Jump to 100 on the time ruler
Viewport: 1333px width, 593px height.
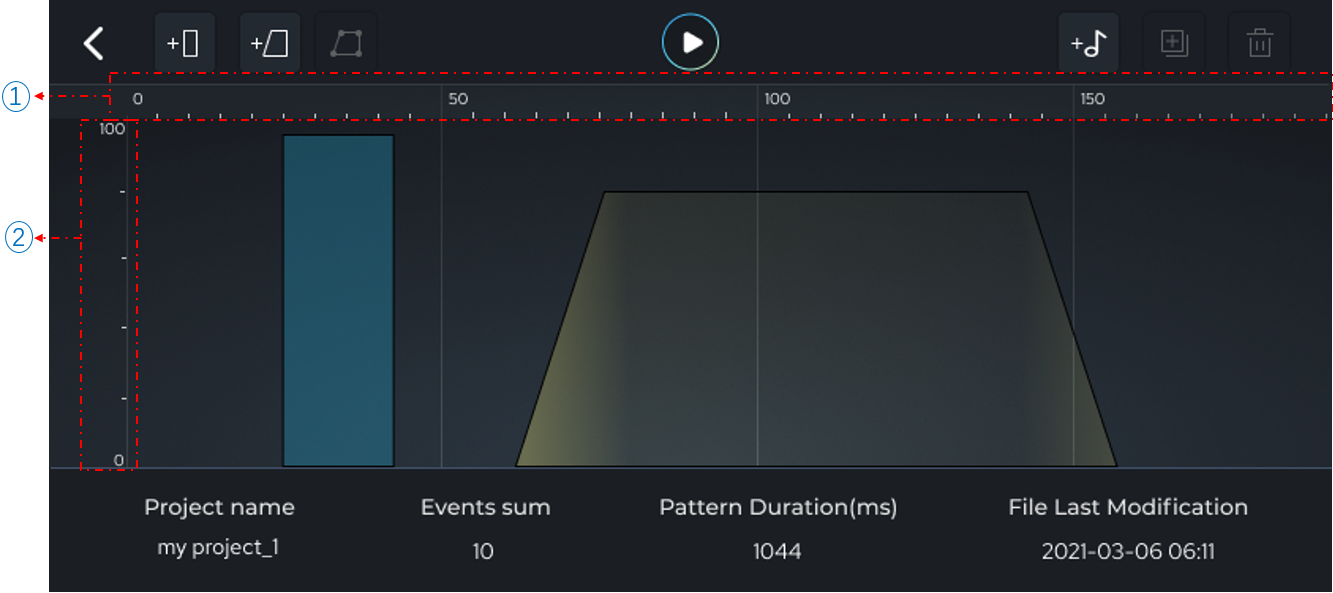tap(777, 99)
